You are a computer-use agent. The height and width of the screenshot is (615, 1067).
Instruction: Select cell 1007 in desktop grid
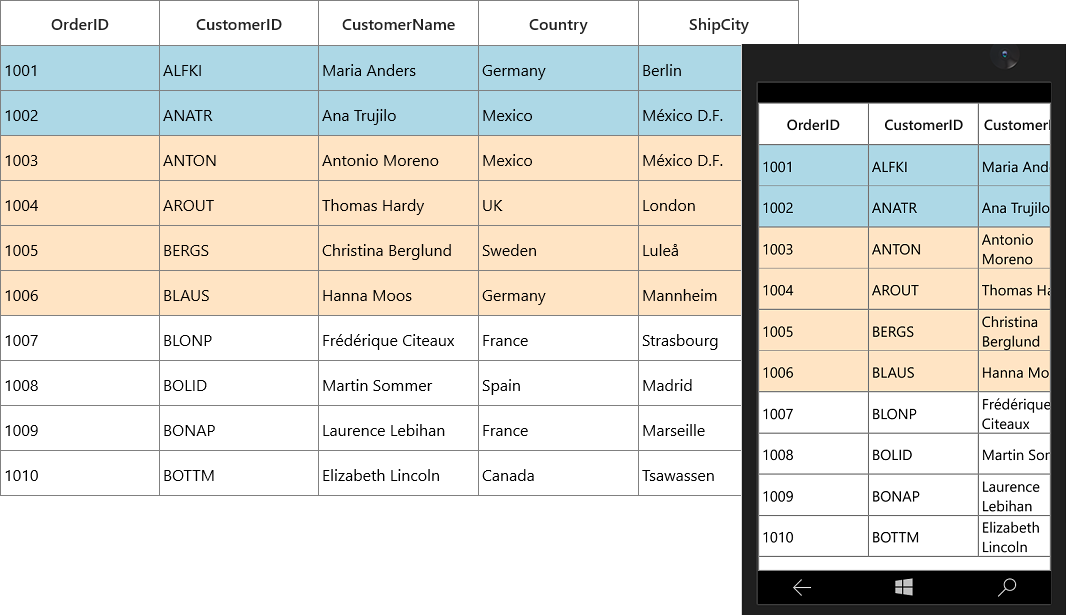point(80,338)
